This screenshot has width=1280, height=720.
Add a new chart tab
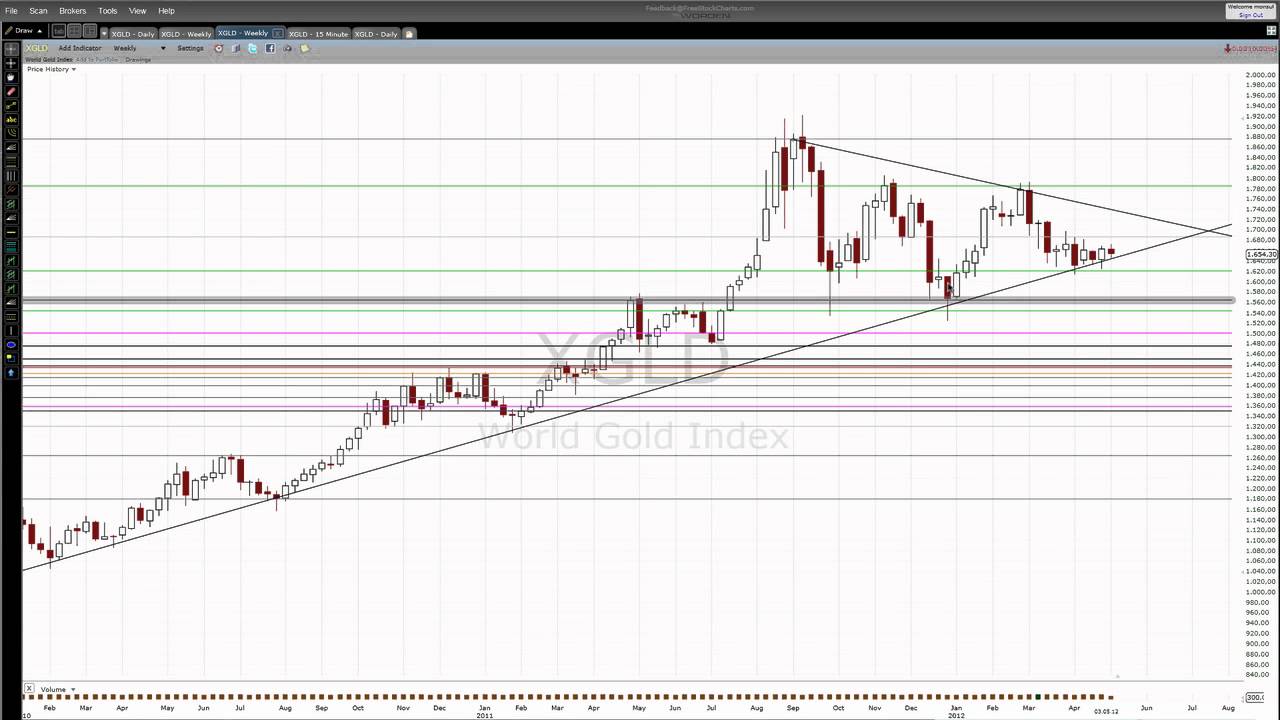click(409, 34)
